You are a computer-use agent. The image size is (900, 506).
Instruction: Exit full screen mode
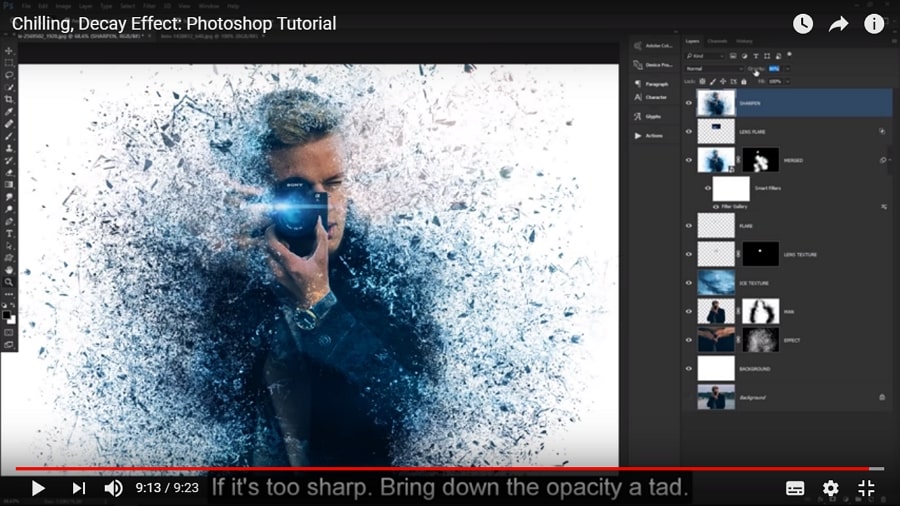pos(866,488)
